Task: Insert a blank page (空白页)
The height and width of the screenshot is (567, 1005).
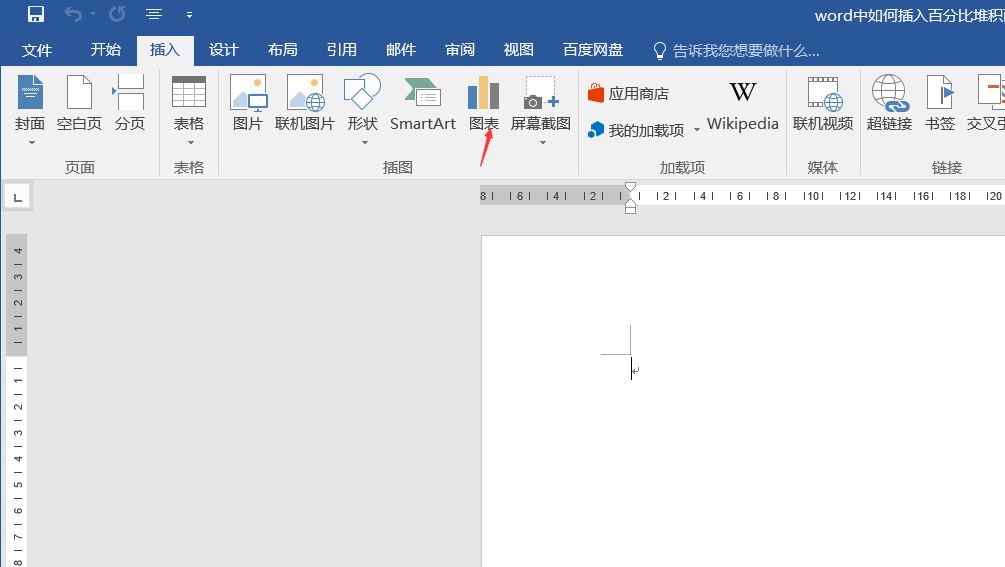Action: [x=79, y=104]
